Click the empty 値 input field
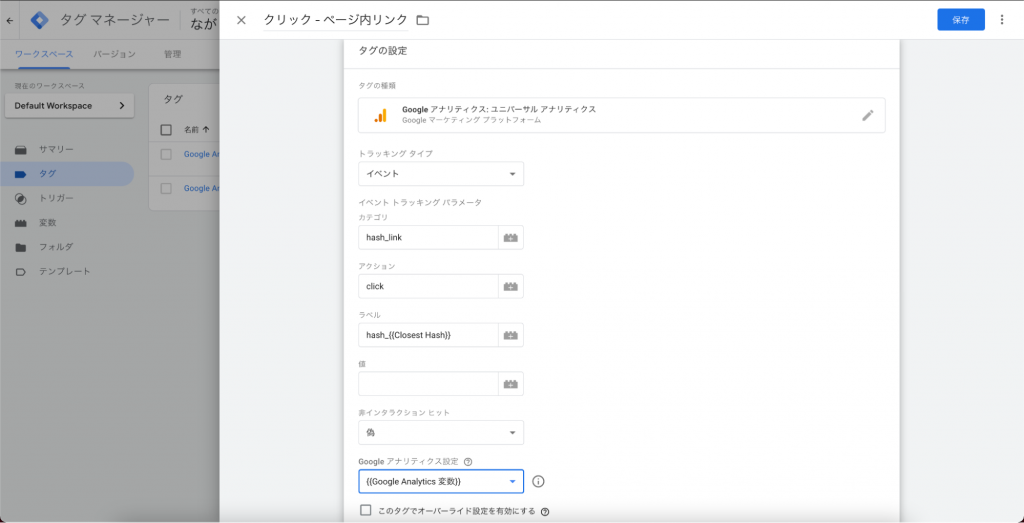The height and width of the screenshot is (523, 1024). pos(428,384)
